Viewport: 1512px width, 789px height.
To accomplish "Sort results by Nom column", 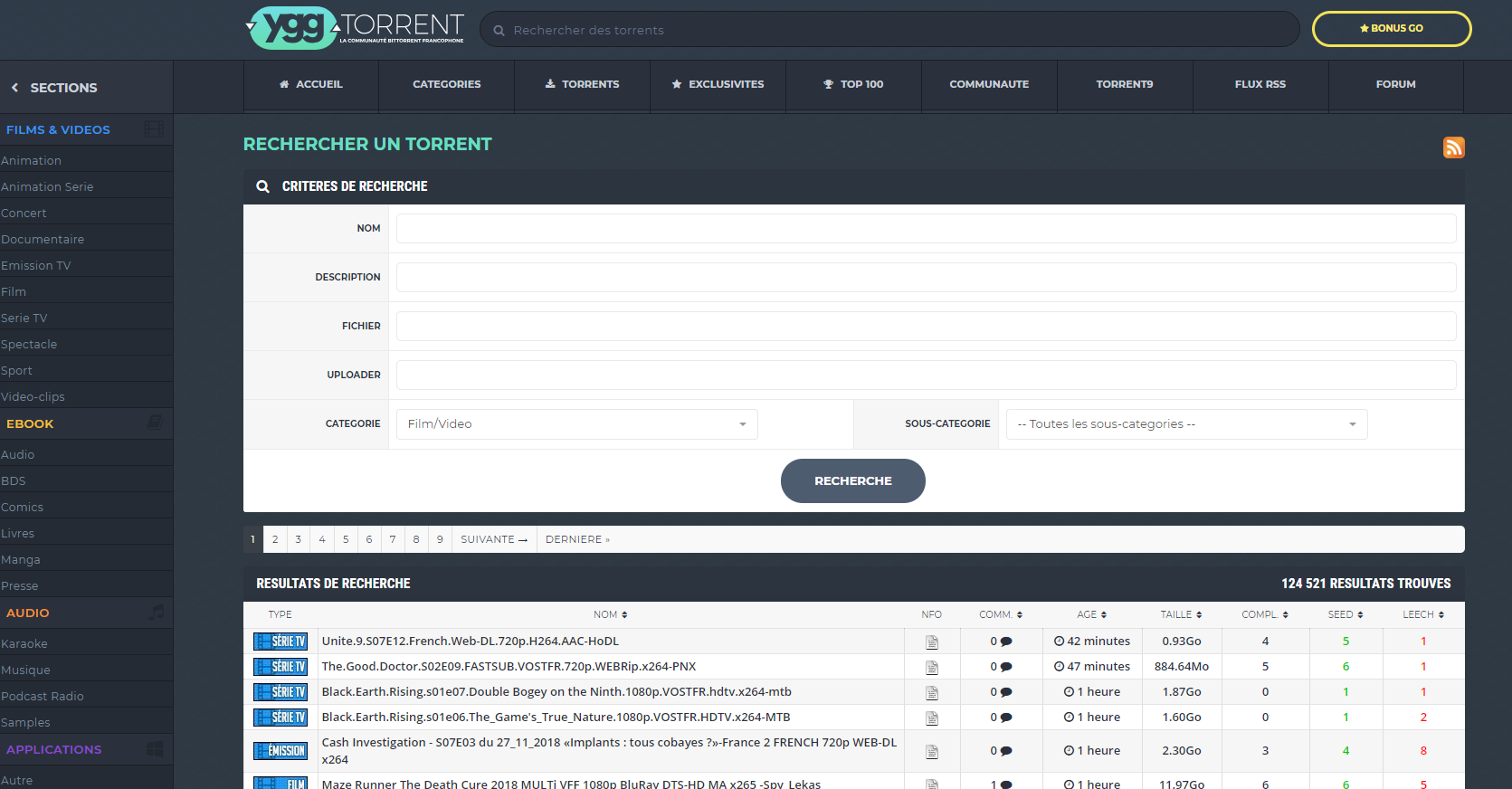I will point(611,615).
